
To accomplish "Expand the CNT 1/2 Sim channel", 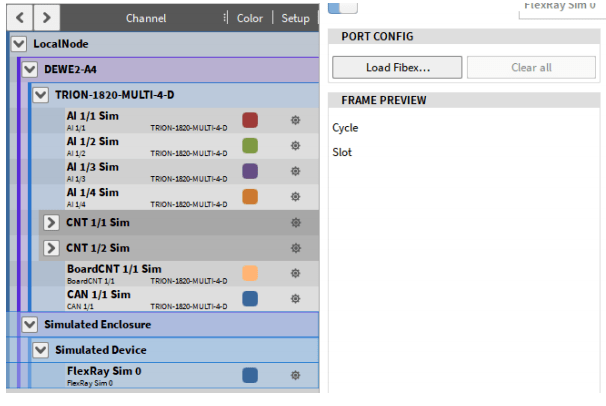I will 52,248.
